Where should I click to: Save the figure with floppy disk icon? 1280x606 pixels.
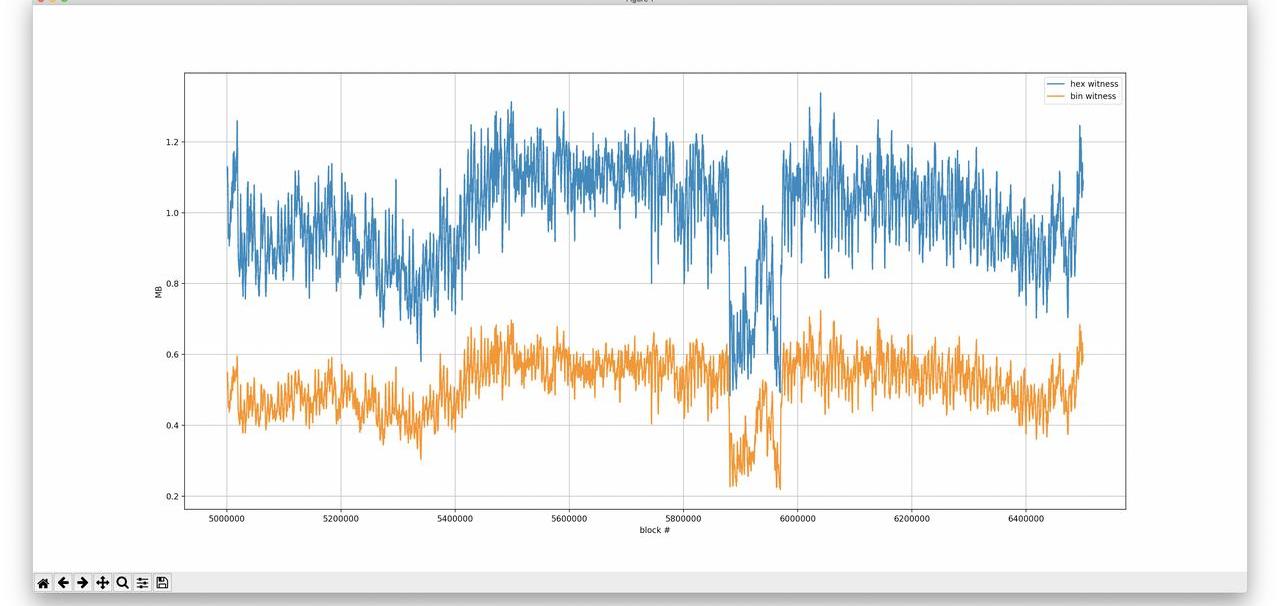coord(162,583)
